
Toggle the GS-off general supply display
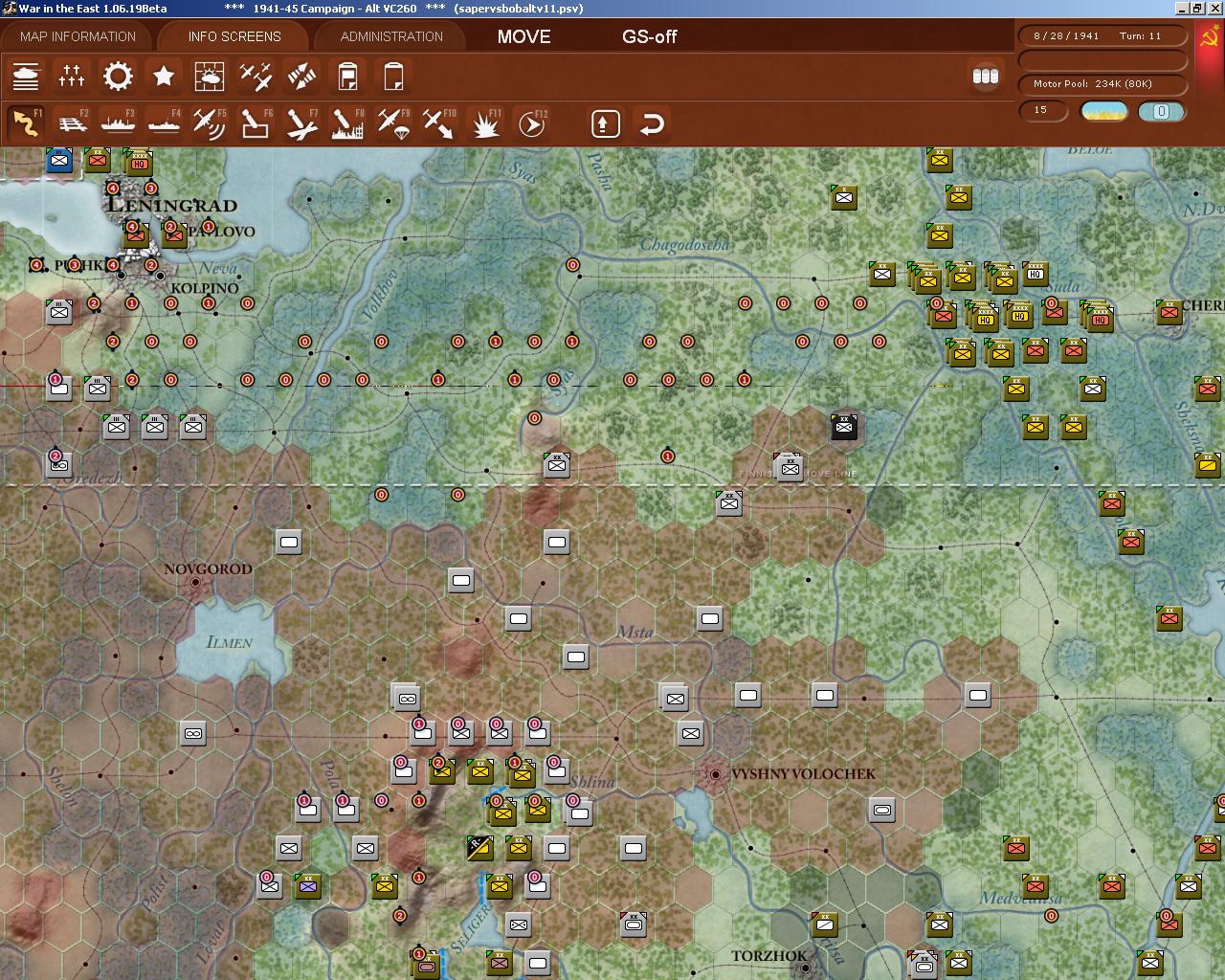(649, 36)
